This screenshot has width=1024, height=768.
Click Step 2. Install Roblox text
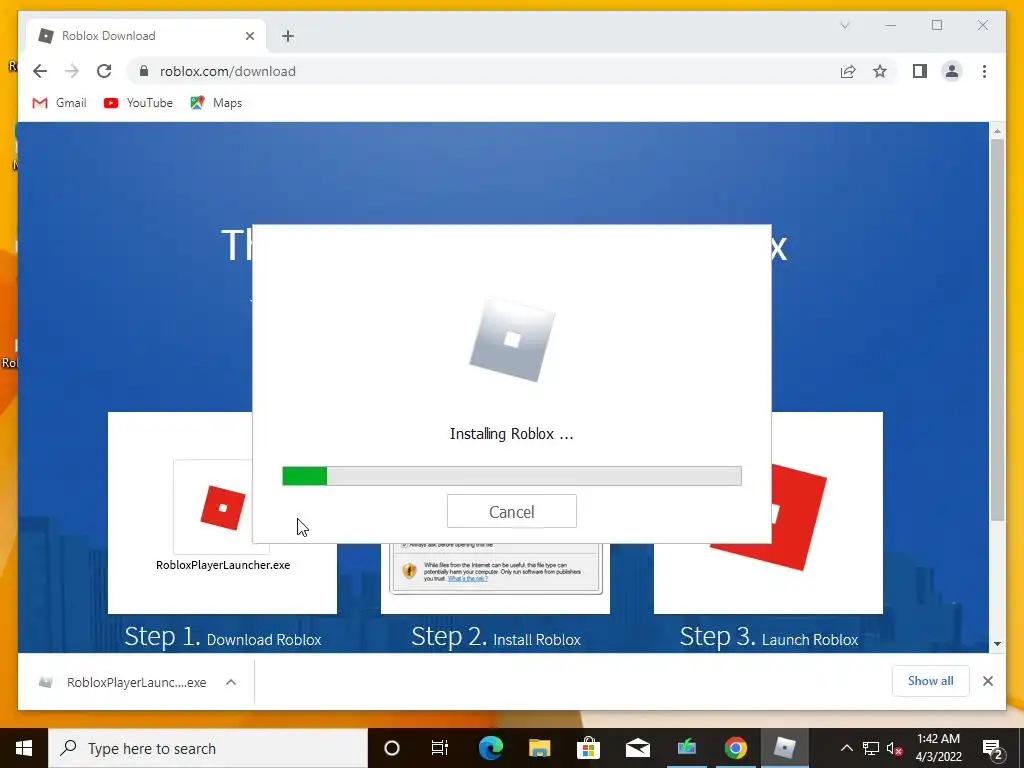pos(496,637)
